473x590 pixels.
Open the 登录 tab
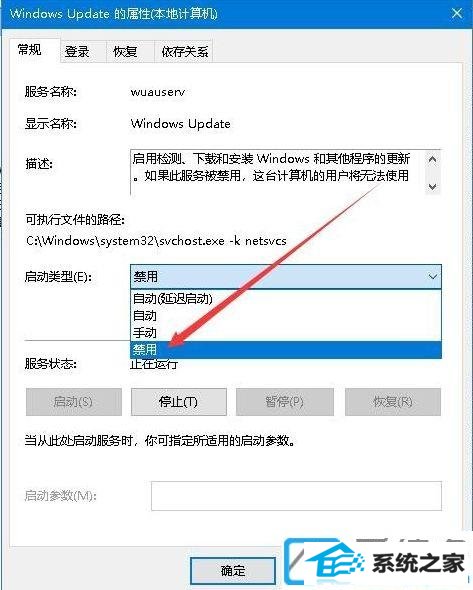click(77, 52)
